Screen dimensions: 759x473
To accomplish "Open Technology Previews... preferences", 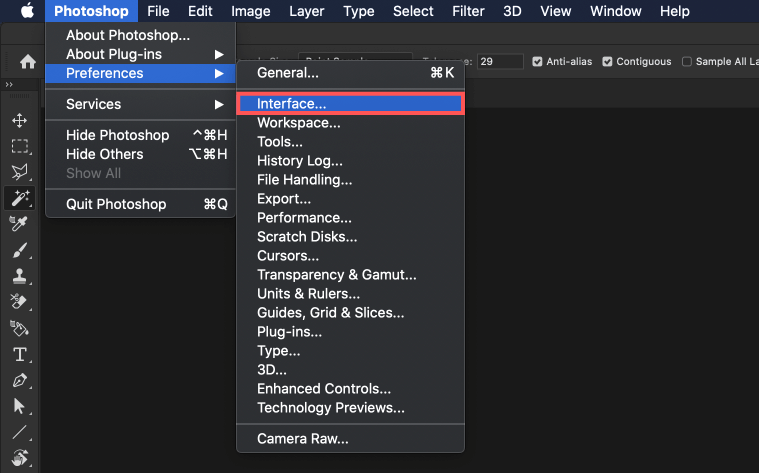I will [x=350, y=408].
